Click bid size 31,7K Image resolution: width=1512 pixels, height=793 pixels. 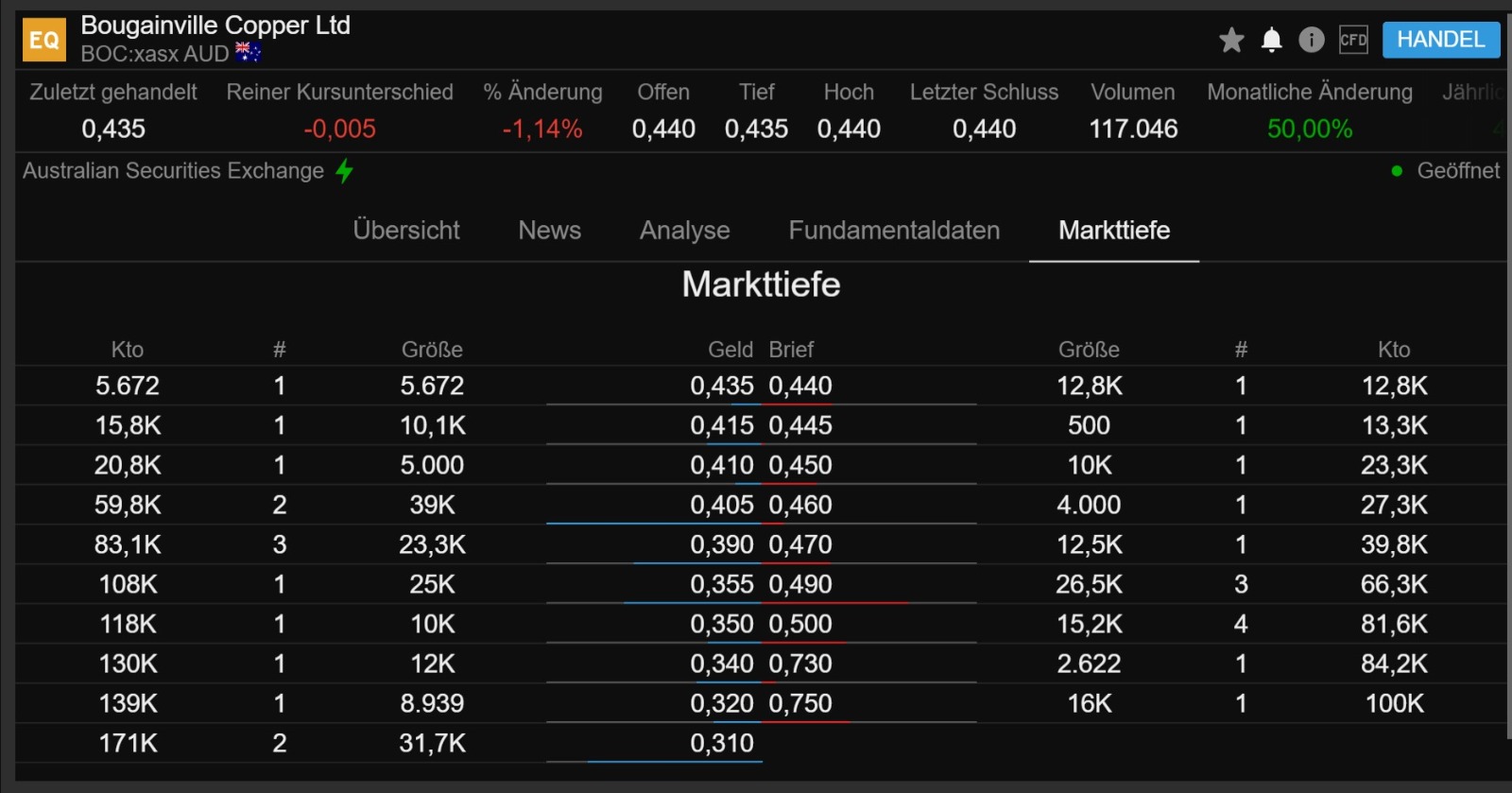[433, 743]
